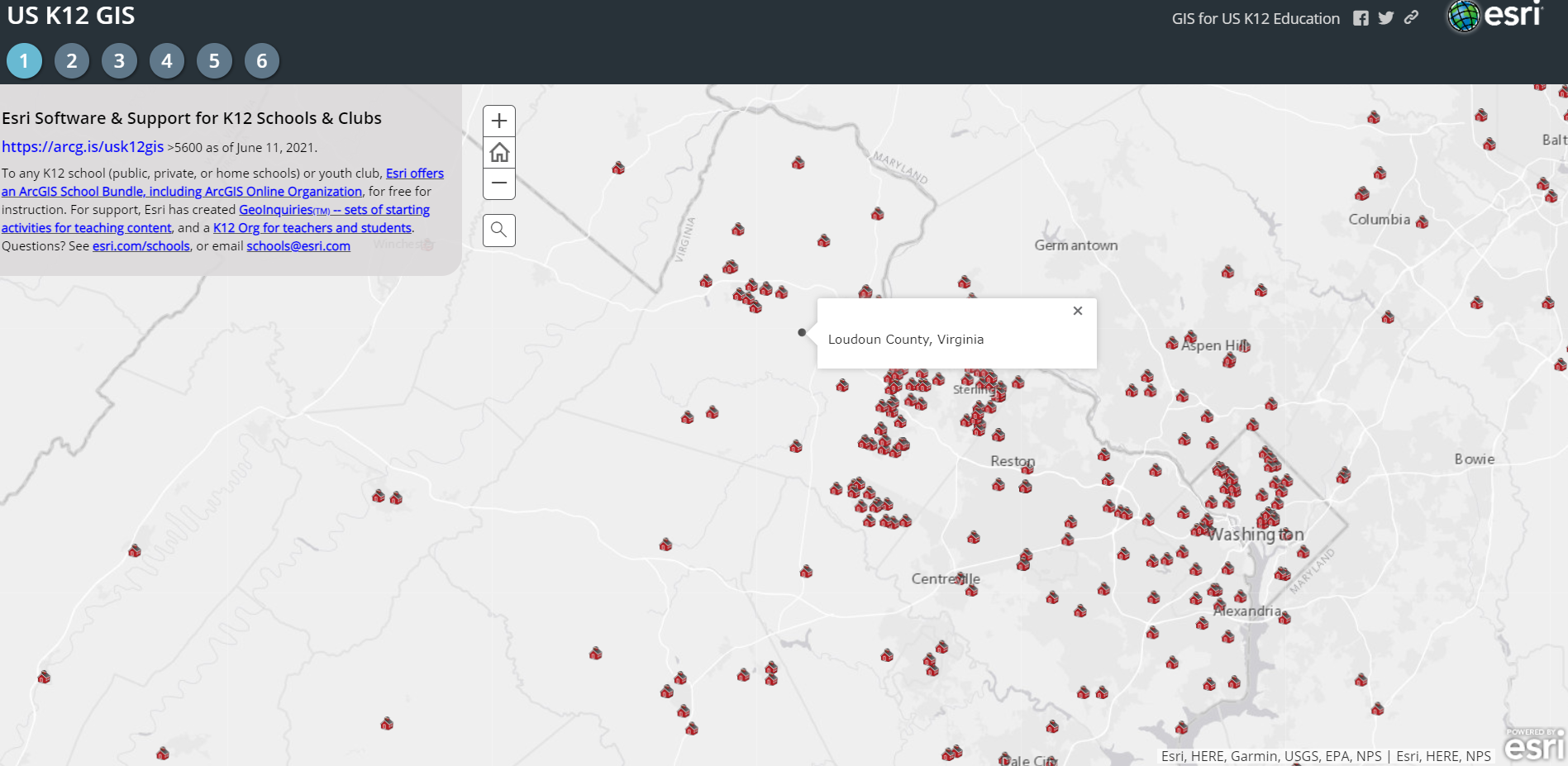Copy the story link icon
Screen dimensions: 1568x766
1412,17
